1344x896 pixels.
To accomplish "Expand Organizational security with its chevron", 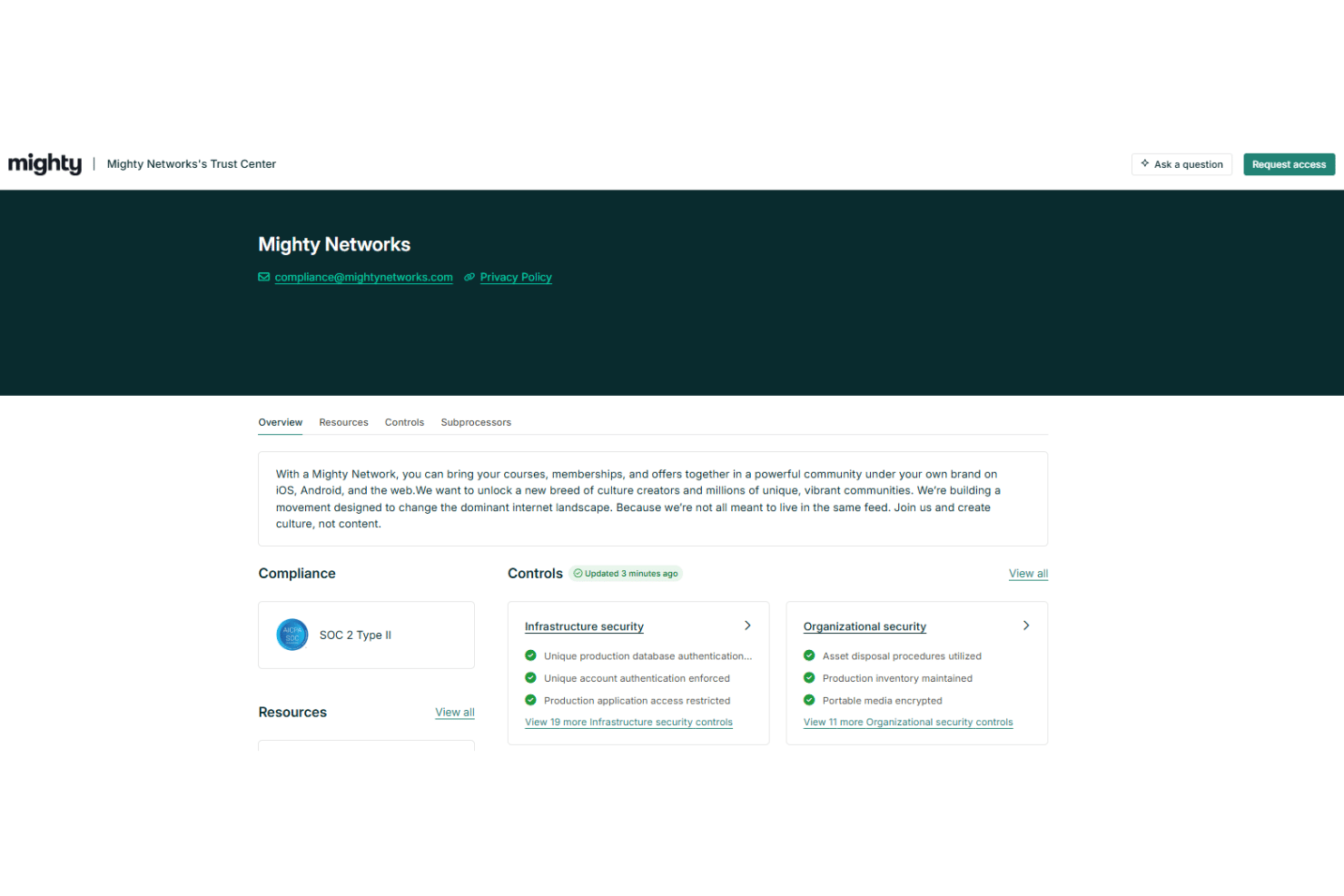I will pyautogui.click(x=1026, y=625).
